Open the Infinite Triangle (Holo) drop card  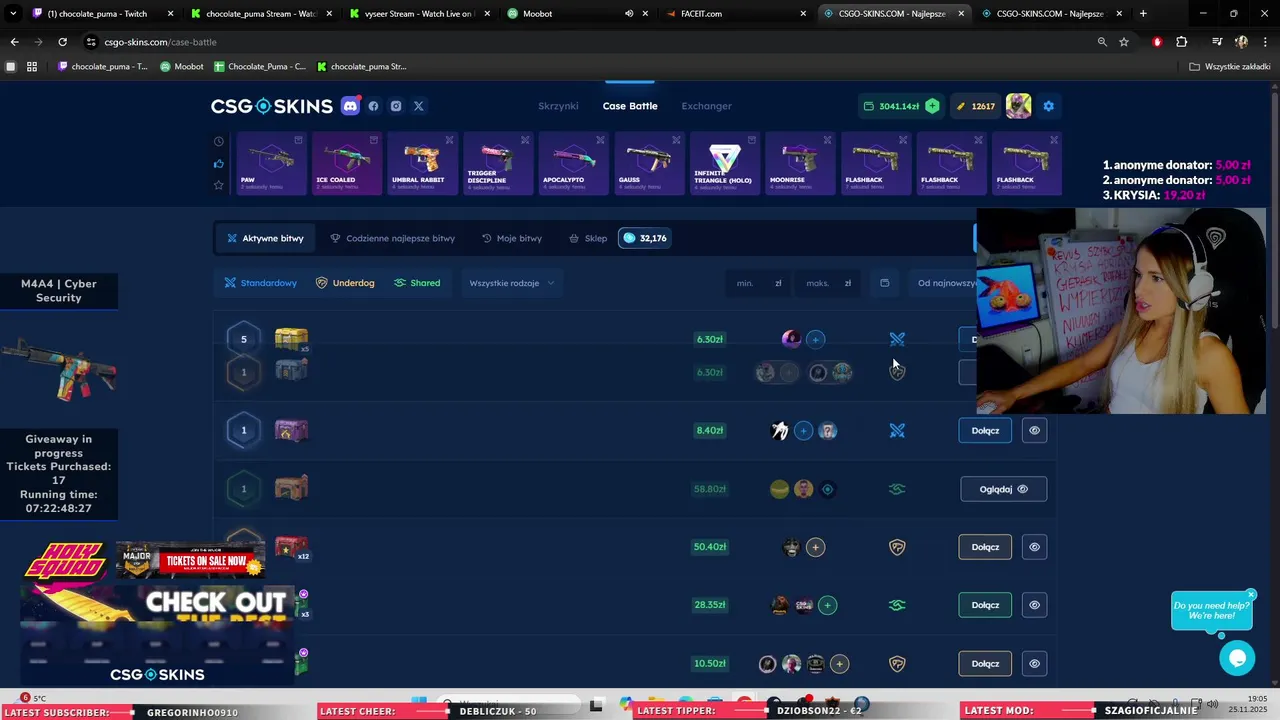pyautogui.click(x=725, y=163)
